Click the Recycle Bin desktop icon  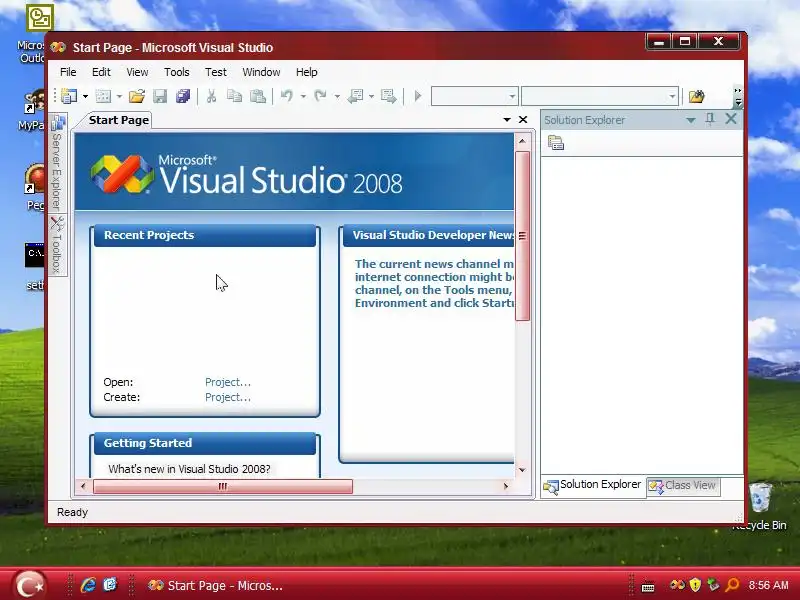759,506
